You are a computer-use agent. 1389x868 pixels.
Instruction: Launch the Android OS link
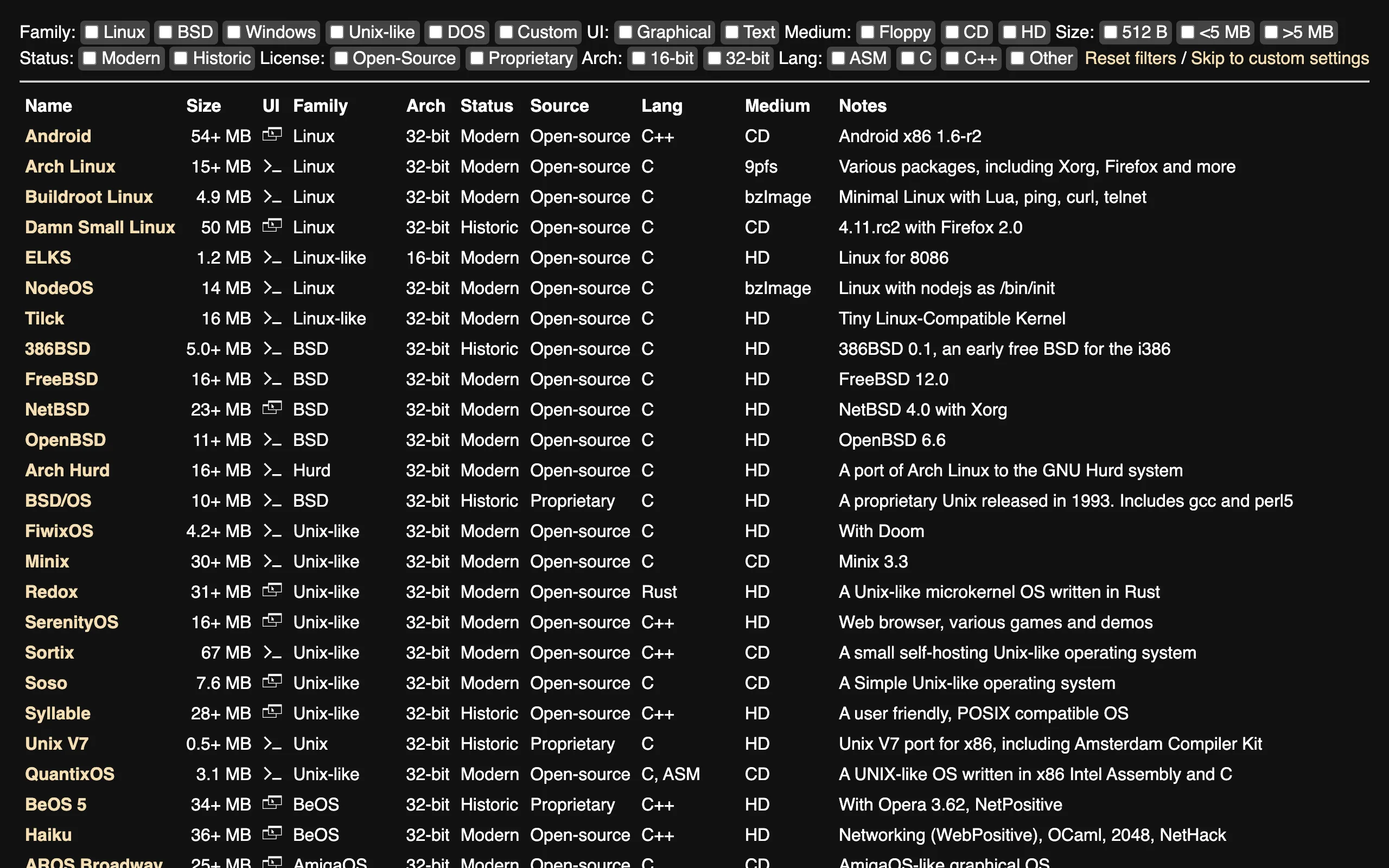[58, 136]
